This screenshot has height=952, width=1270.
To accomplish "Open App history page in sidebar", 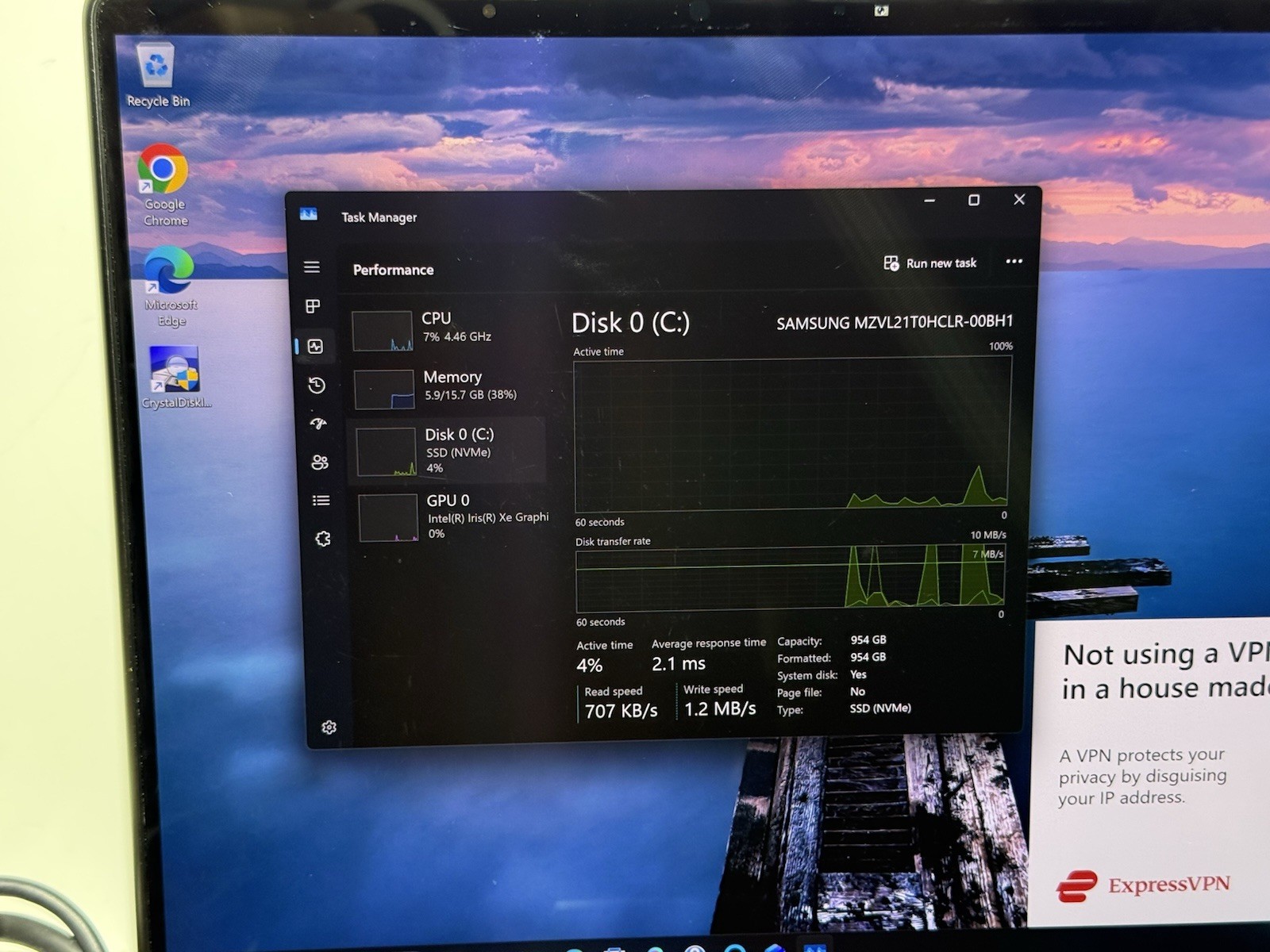I will (x=317, y=386).
